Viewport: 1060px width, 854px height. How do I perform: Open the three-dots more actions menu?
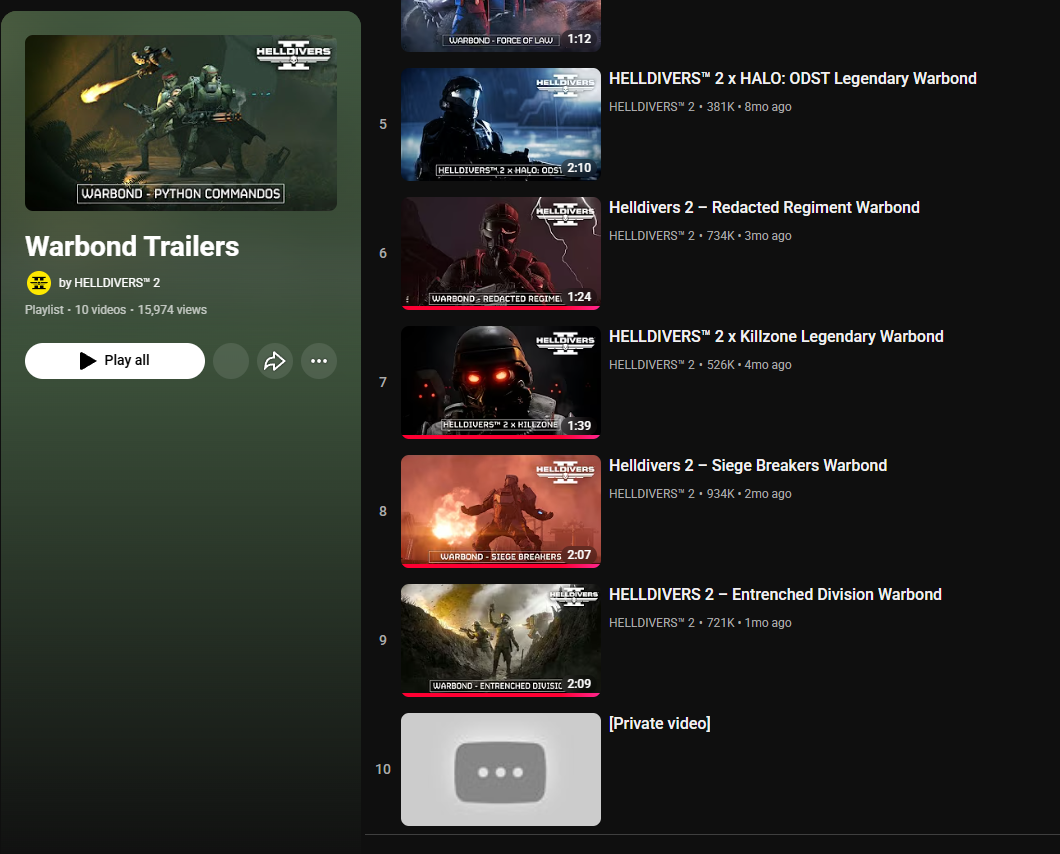[319, 361]
